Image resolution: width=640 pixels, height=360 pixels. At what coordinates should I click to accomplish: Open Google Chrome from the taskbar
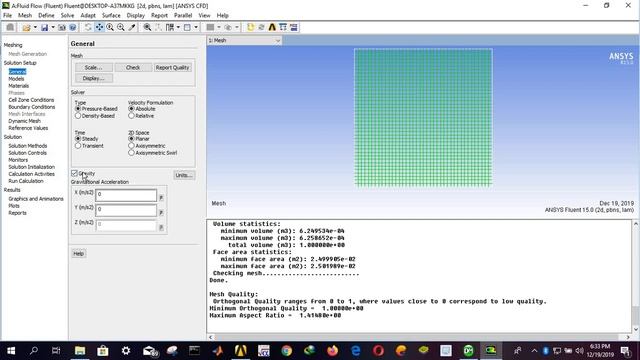[x=287, y=350]
